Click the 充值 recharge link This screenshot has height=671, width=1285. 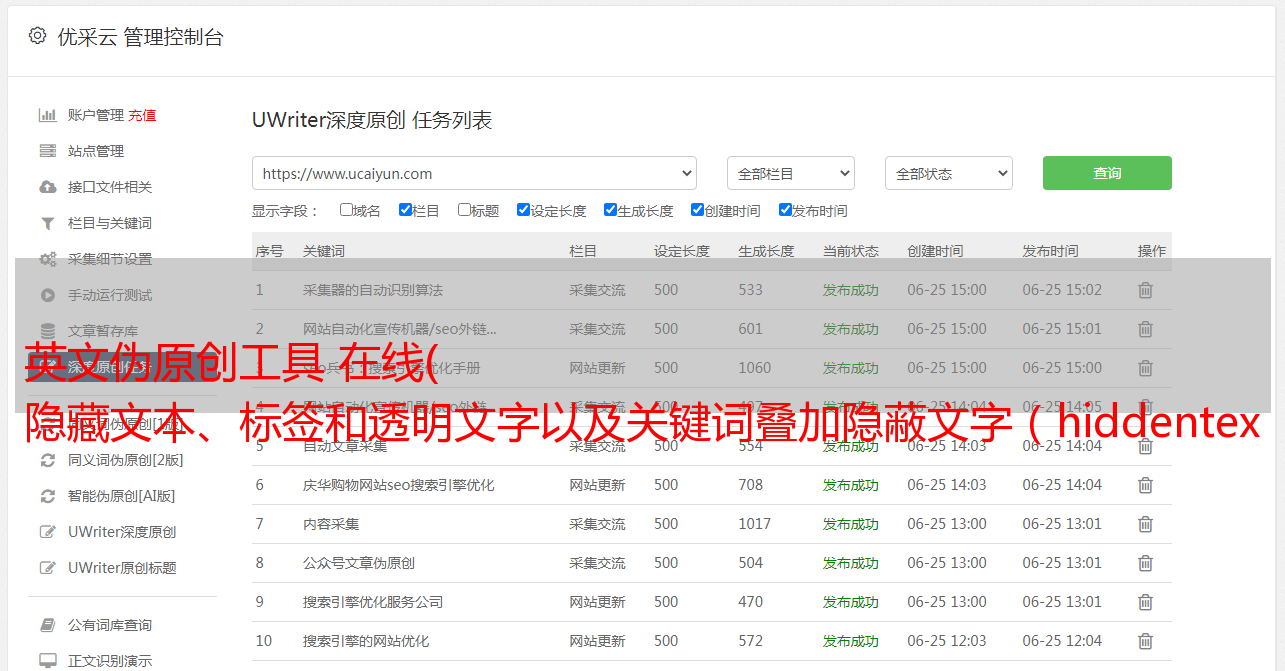142,115
